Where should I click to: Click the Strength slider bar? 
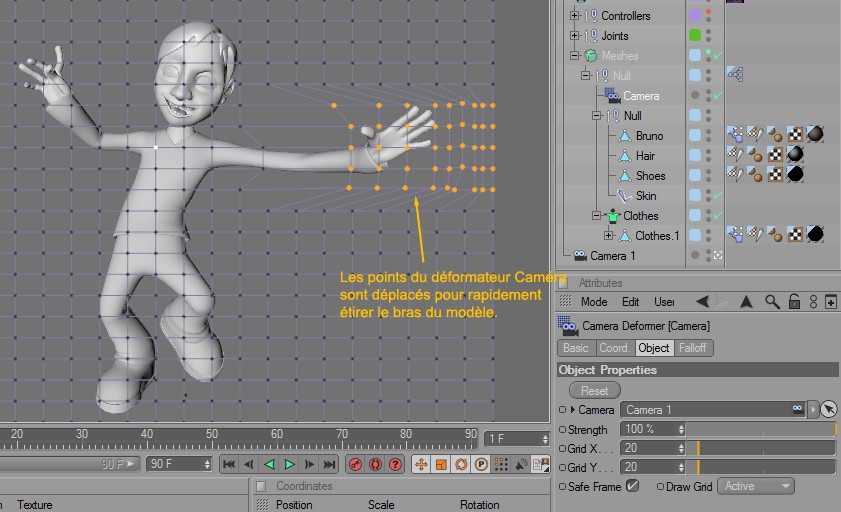(x=760, y=429)
